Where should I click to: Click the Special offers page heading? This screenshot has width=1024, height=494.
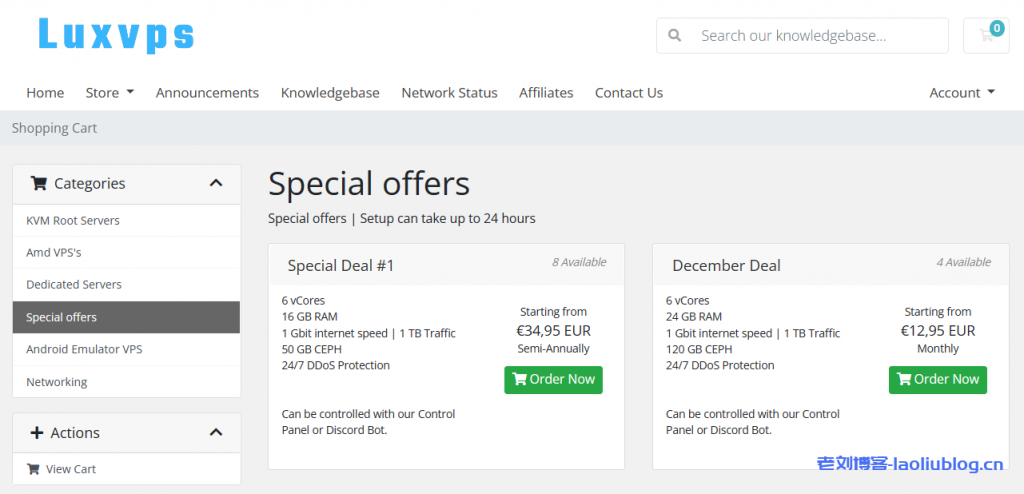point(369,184)
